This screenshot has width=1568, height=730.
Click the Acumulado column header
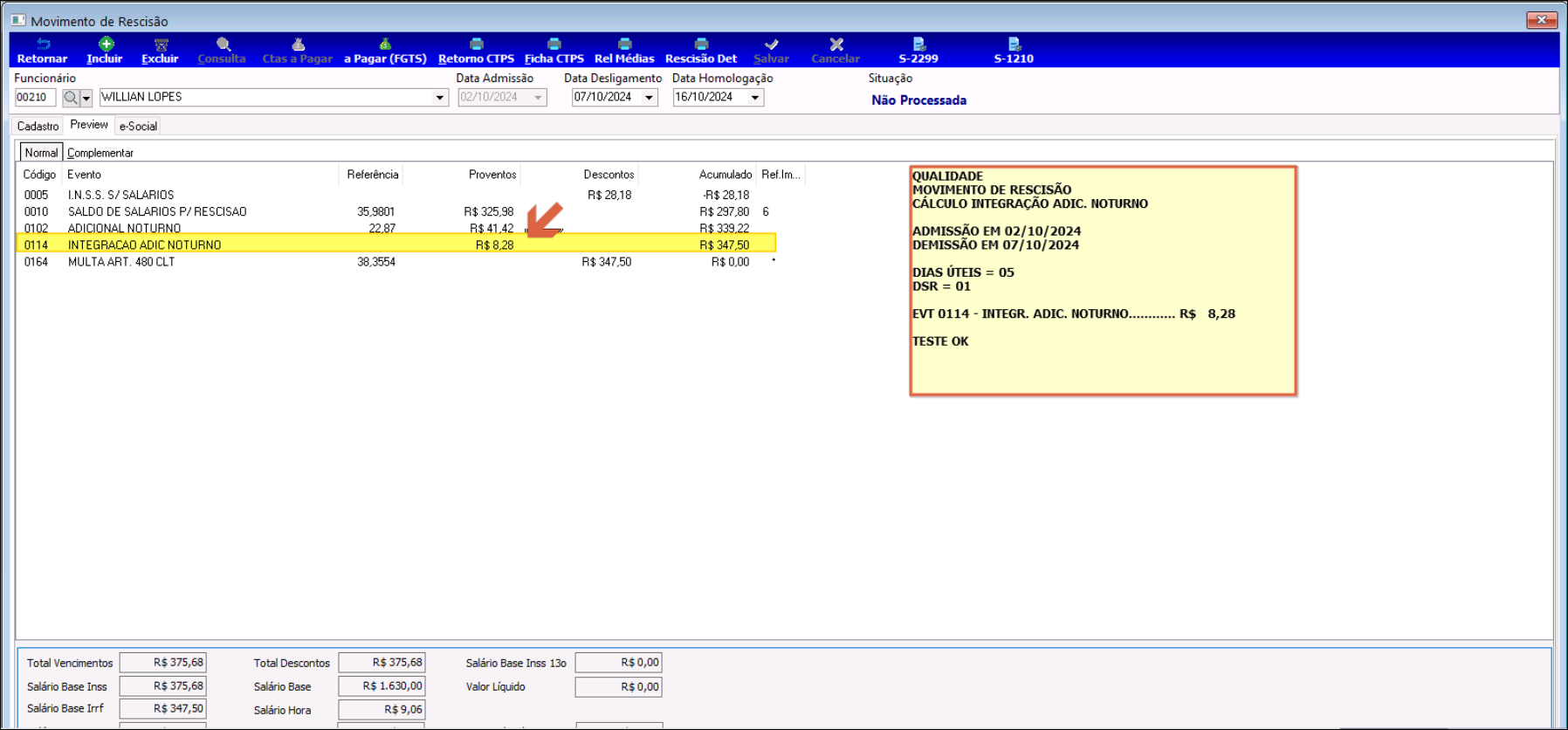click(x=697, y=175)
